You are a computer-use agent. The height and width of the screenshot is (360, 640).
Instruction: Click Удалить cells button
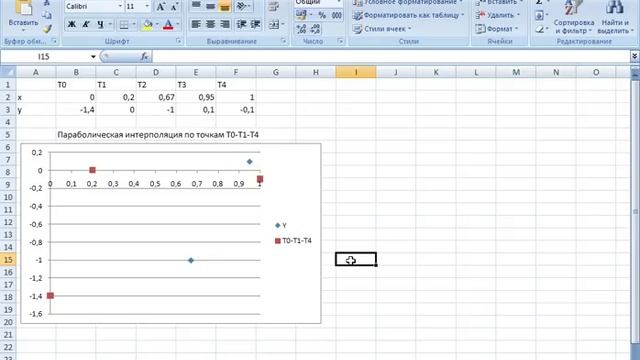(497, 16)
